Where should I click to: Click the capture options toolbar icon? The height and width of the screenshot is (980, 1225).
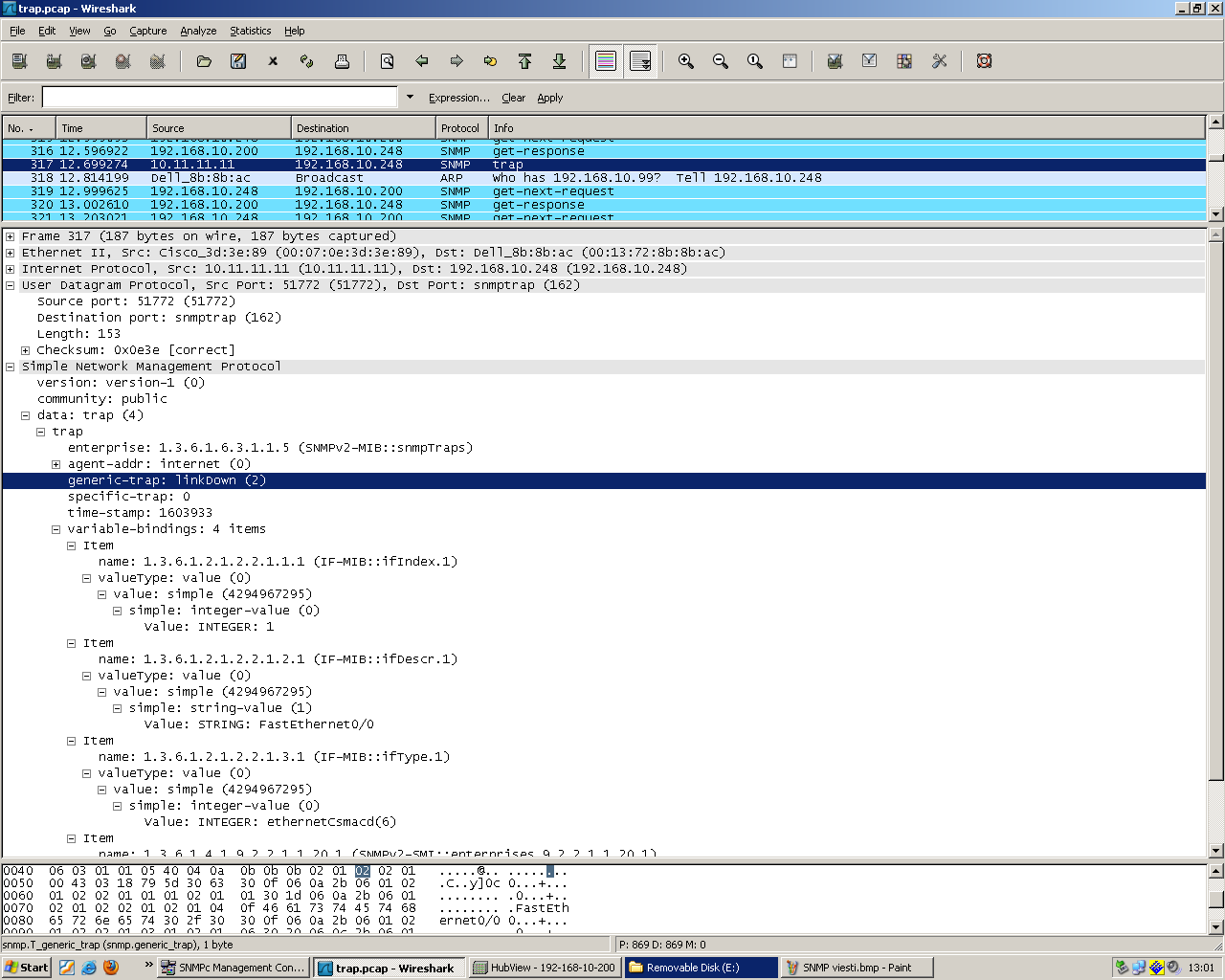point(54,61)
